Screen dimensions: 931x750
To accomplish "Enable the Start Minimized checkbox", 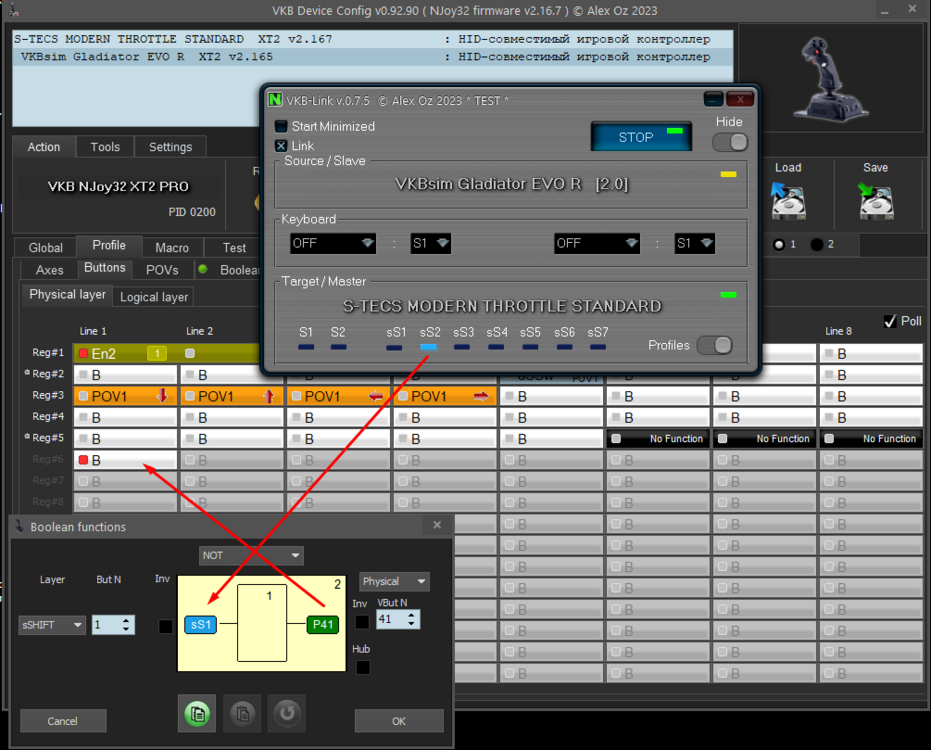I will click(x=281, y=126).
